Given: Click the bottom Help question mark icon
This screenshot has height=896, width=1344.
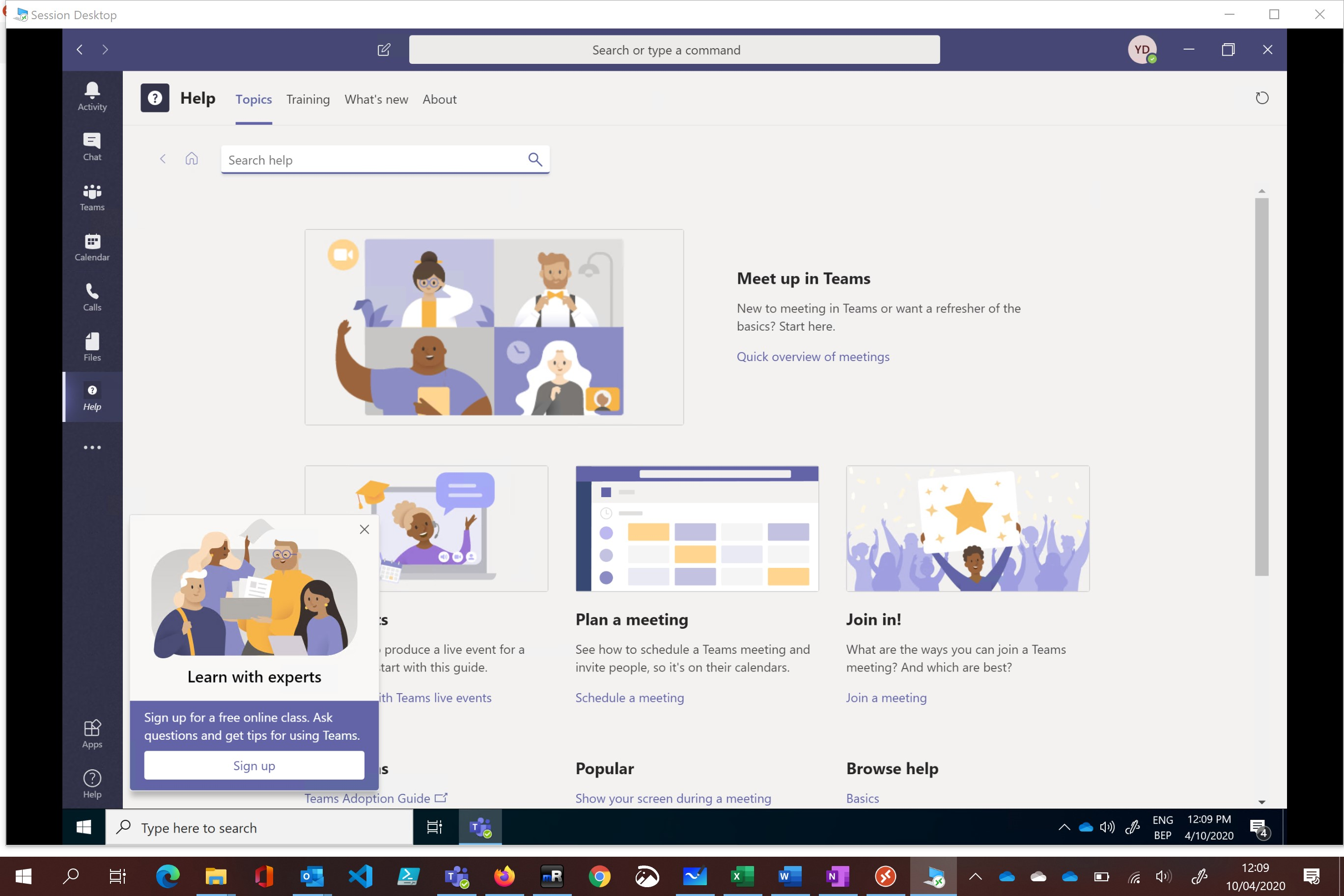Looking at the screenshot, I should click(x=92, y=784).
